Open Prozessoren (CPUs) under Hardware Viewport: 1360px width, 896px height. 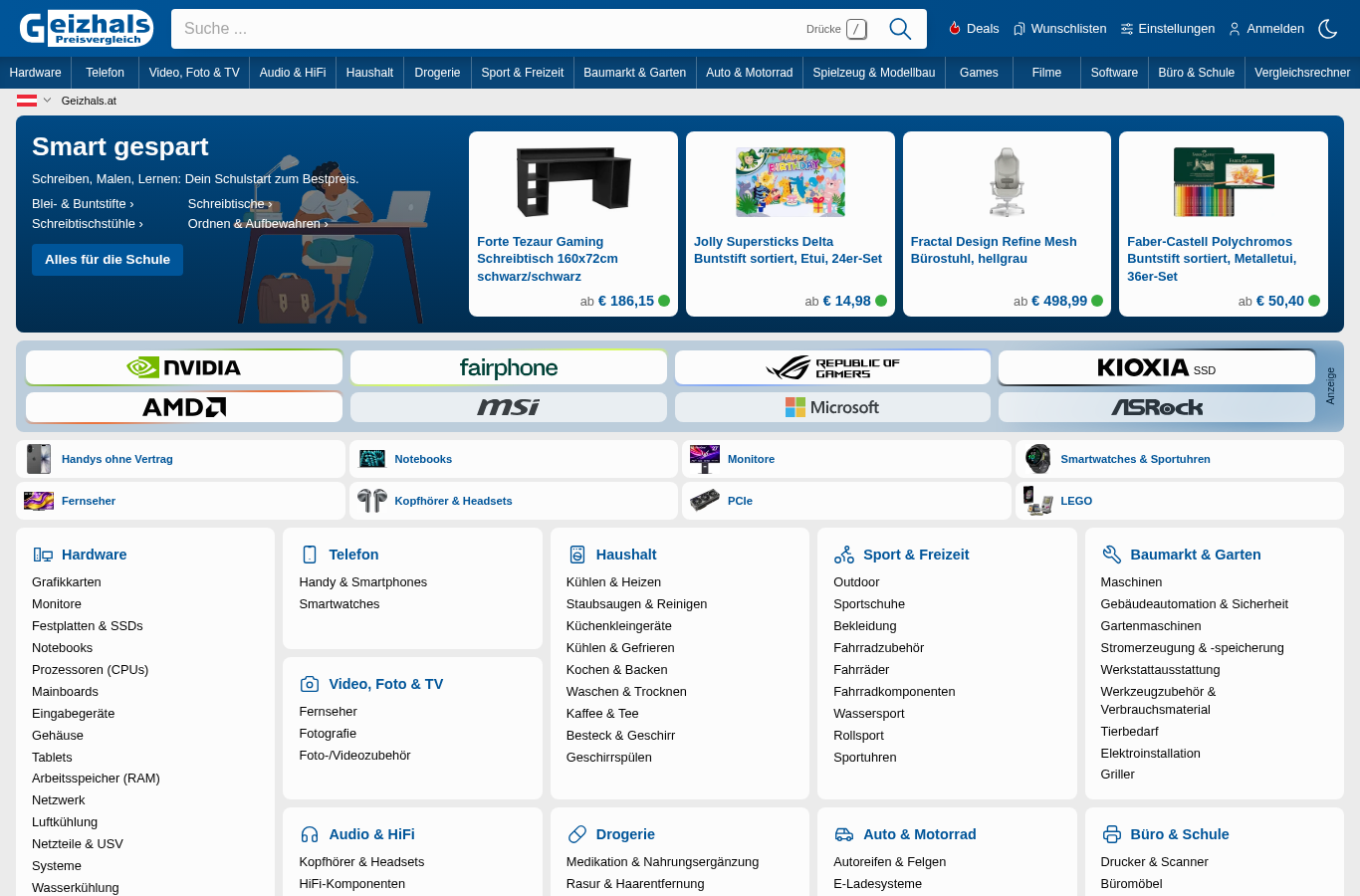pos(90,670)
